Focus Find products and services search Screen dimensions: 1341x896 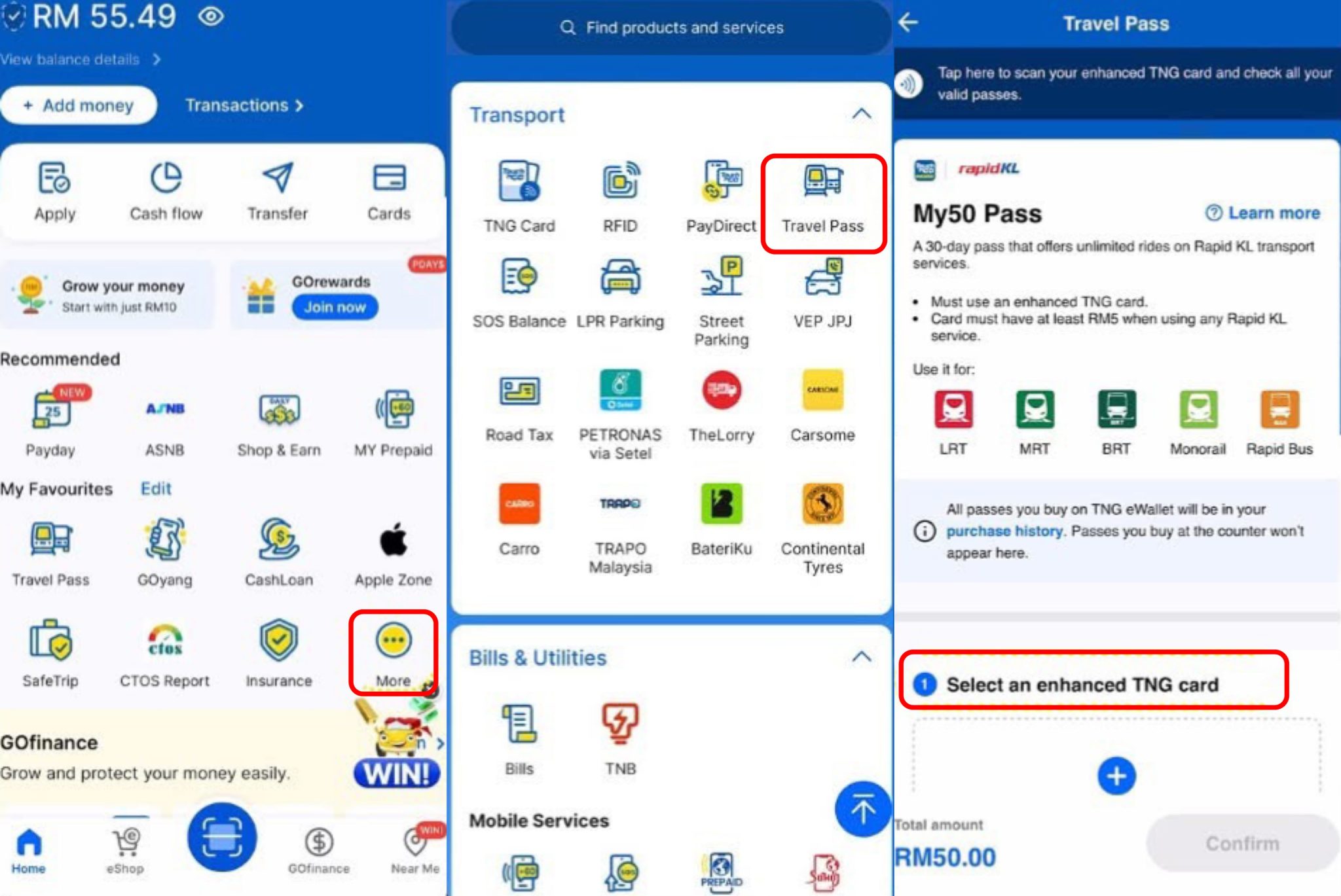pos(672,27)
